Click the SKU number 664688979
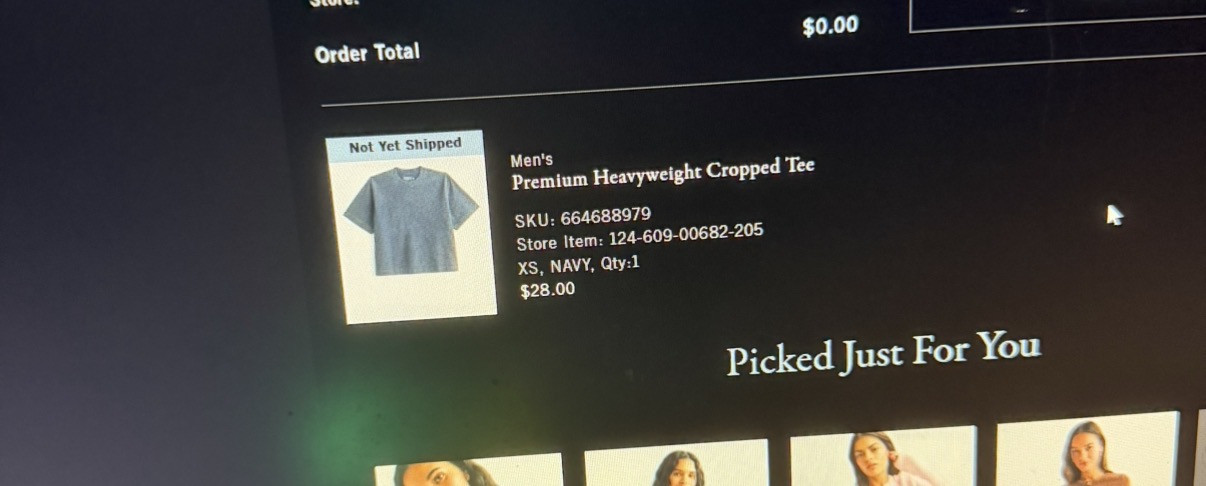The width and height of the screenshot is (1206, 486). coord(605,217)
